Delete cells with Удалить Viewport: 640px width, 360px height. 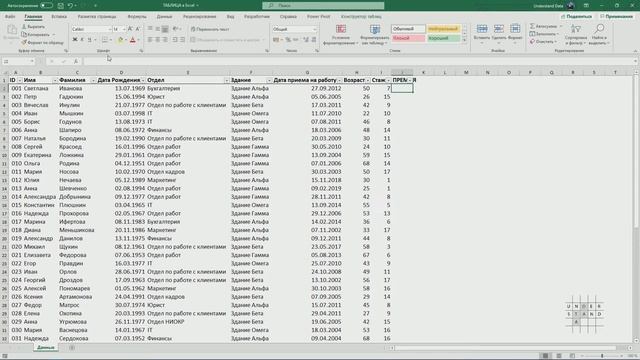[x=499, y=33]
